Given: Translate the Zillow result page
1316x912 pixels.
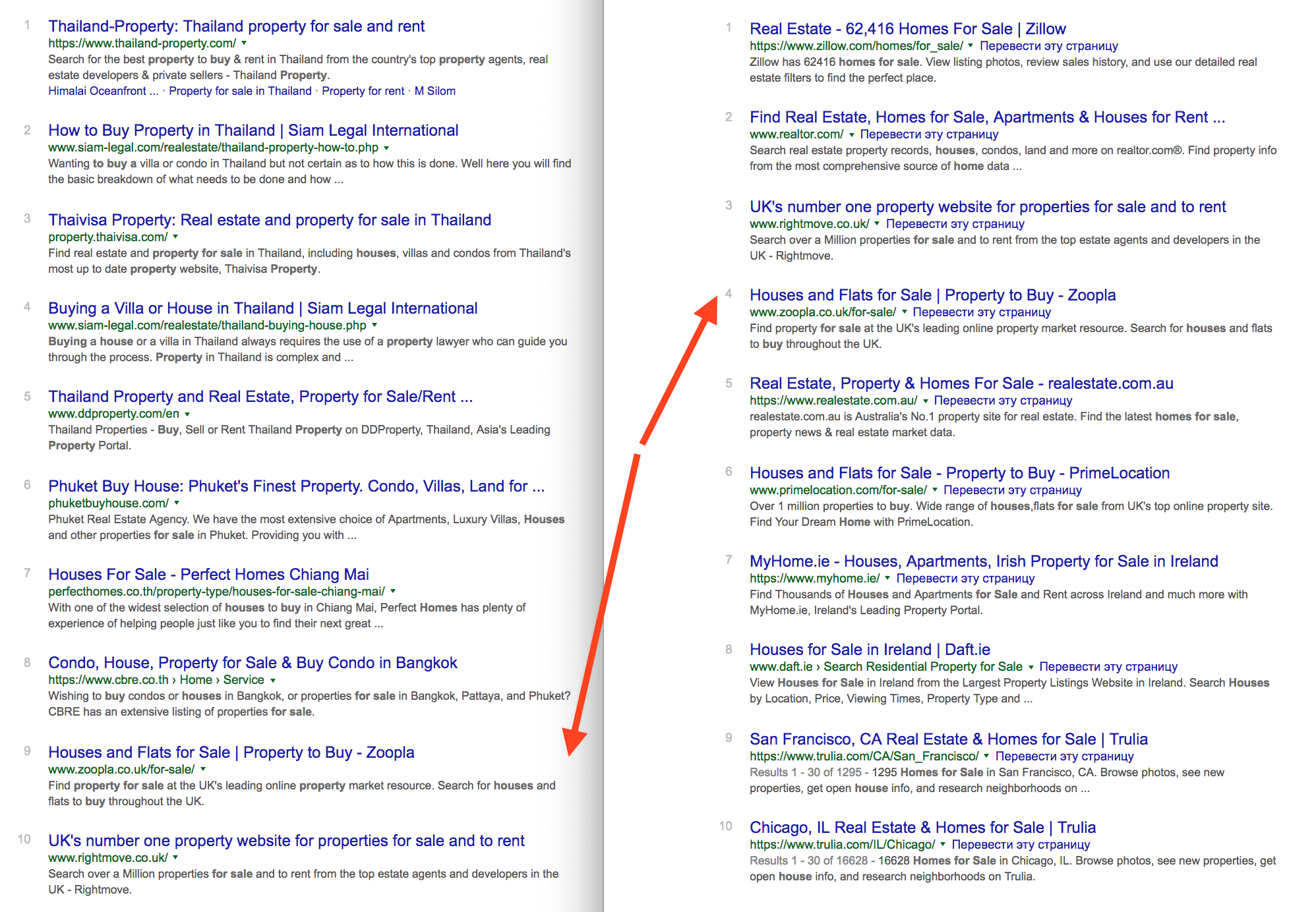Looking at the screenshot, I should (1049, 46).
